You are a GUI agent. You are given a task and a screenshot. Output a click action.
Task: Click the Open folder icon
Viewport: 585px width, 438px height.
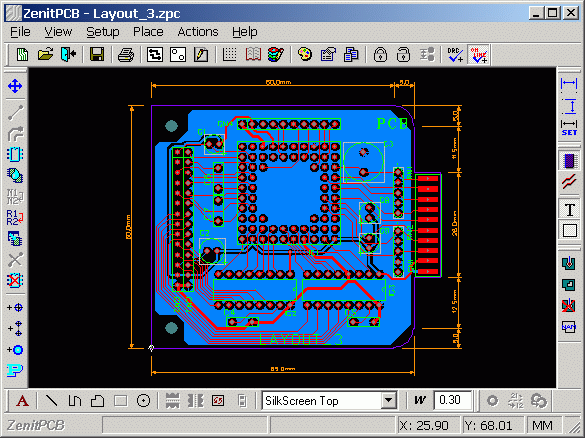pyautogui.click(x=45, y=55)
